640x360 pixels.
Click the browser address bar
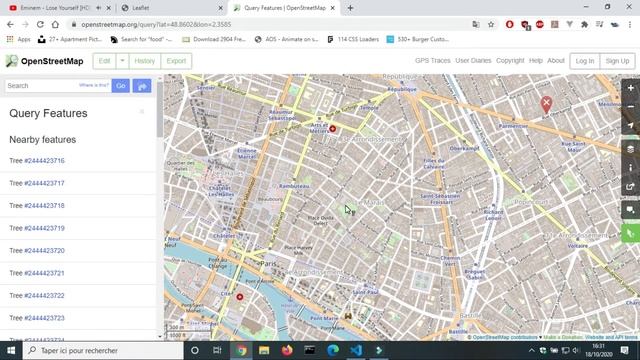pos(269,24)
